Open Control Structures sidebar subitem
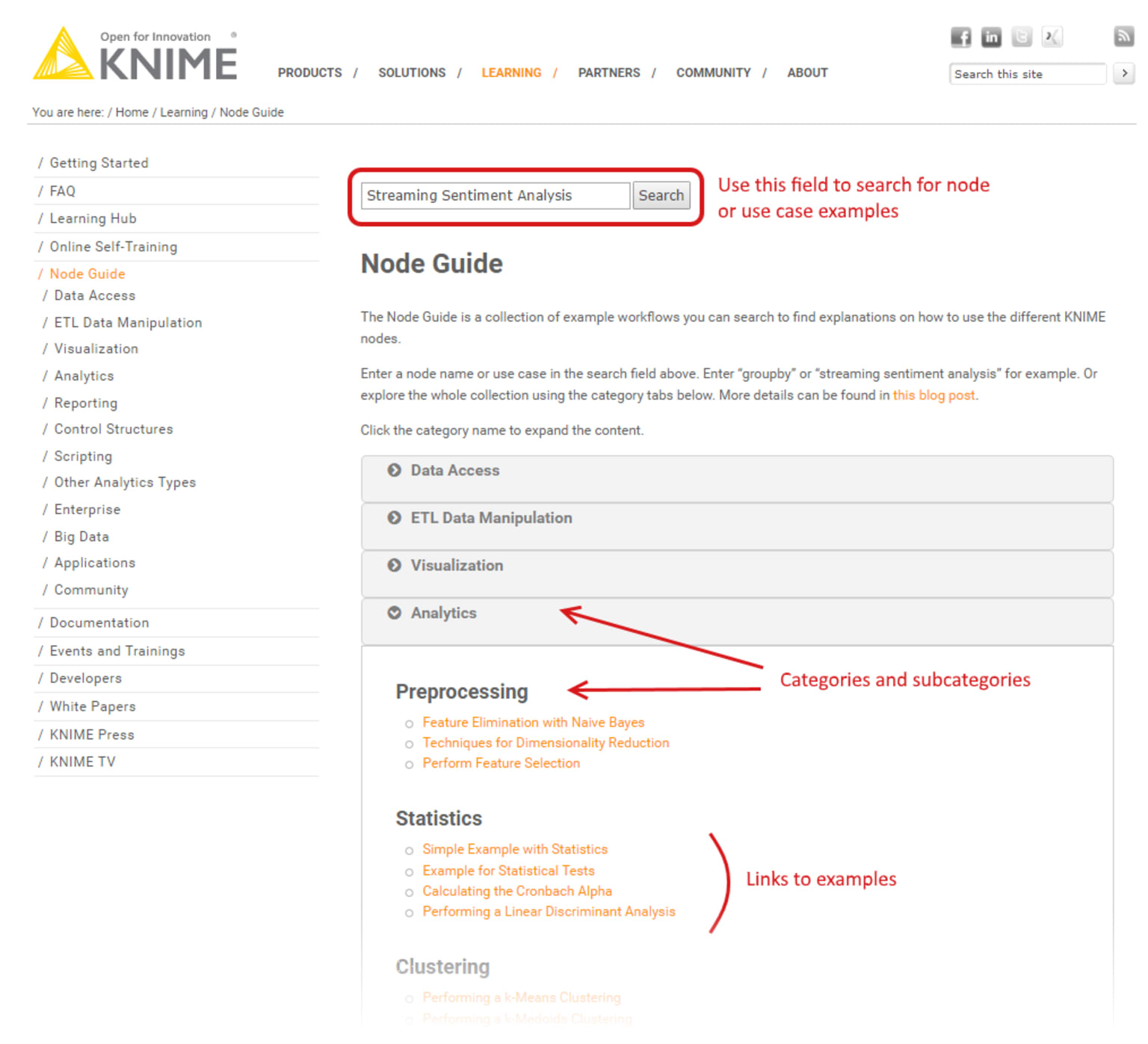The width and height of the screenshot is (1148, 1044). pyautogui.click(x=113, y=430)
